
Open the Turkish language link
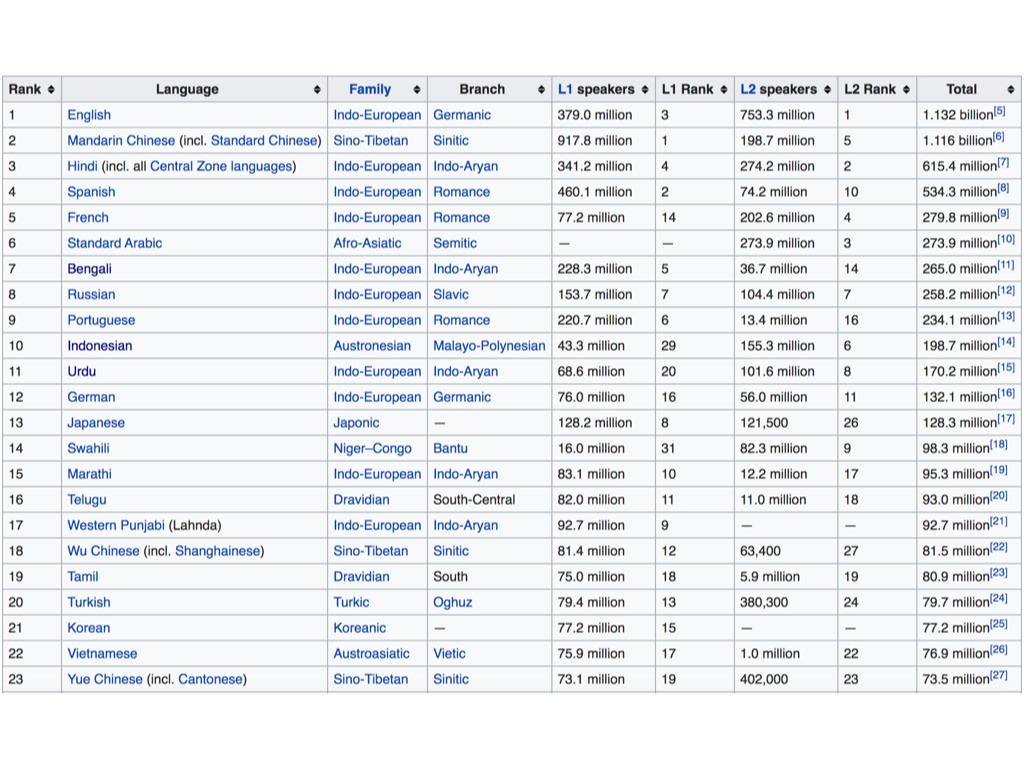89,602
